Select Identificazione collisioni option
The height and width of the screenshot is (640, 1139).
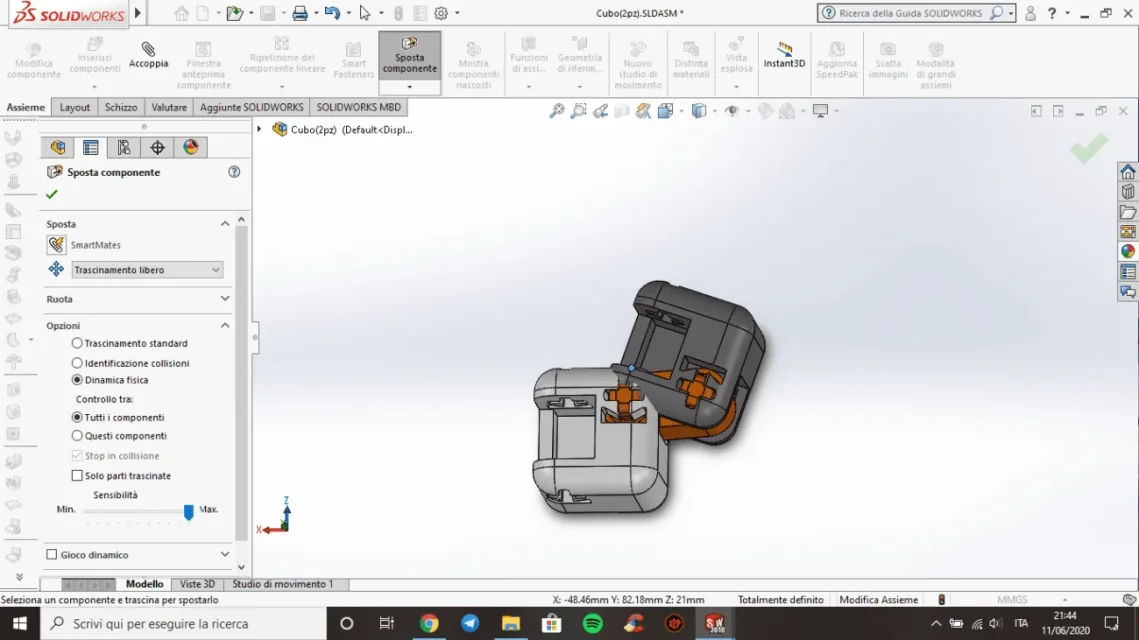click(77, 362)
